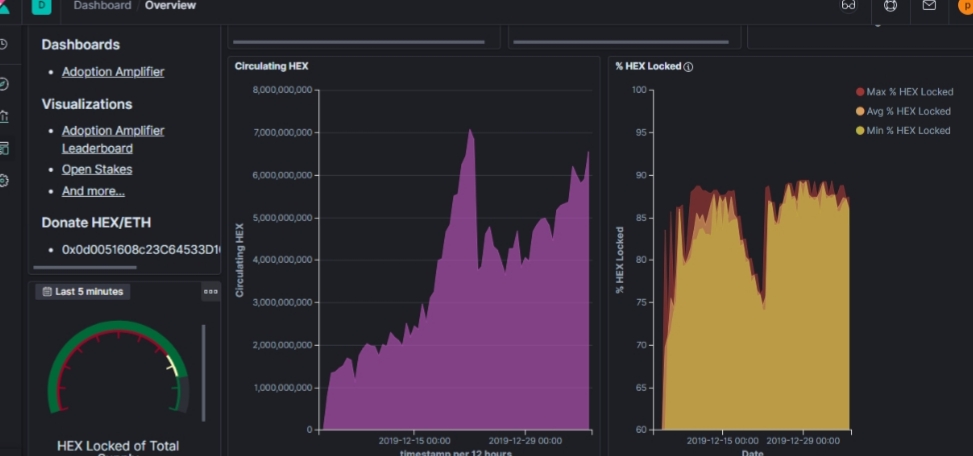
Task: Click the Circulating HEX panel title
Action: point(271,66)
